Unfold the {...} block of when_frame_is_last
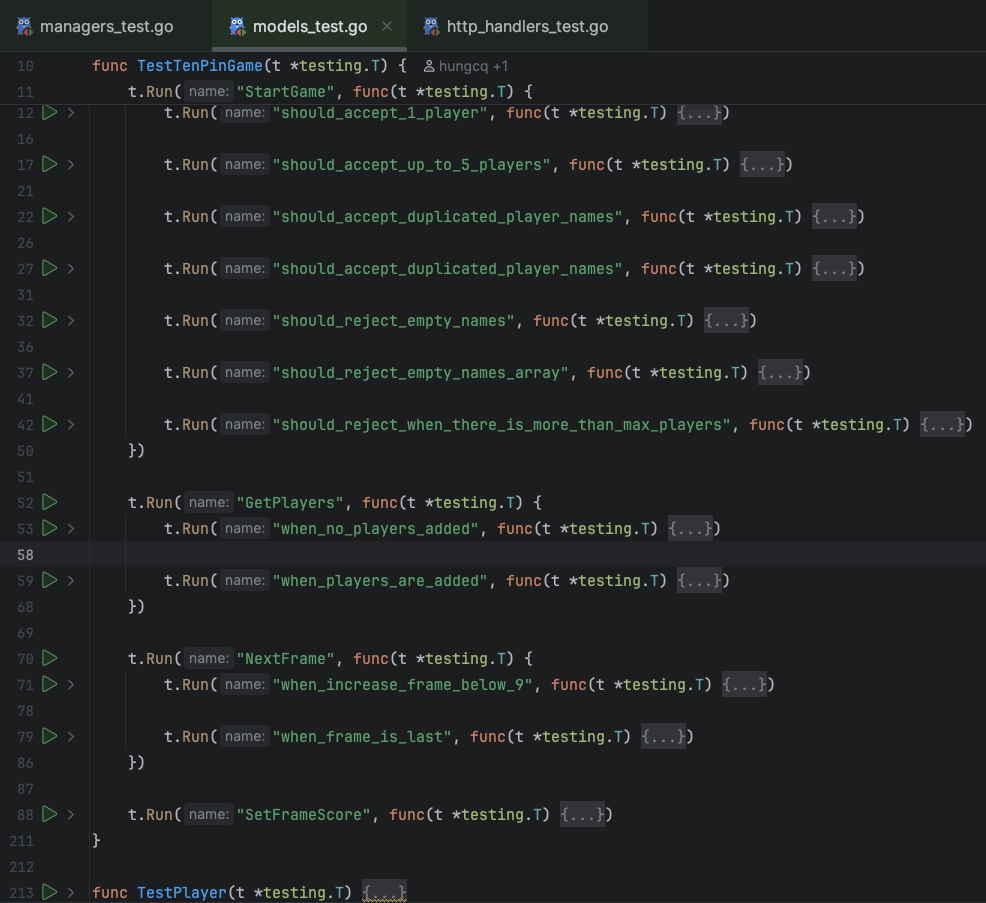Viewport: 986px width, 903px height. tap(663, 737)
